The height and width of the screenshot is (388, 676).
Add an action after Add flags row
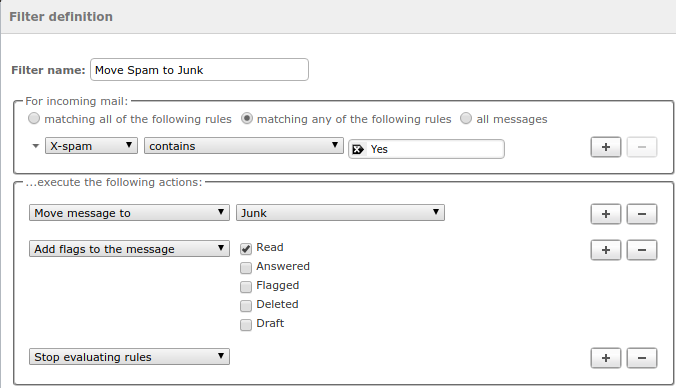pyautogui.click(x=606, y=250)
